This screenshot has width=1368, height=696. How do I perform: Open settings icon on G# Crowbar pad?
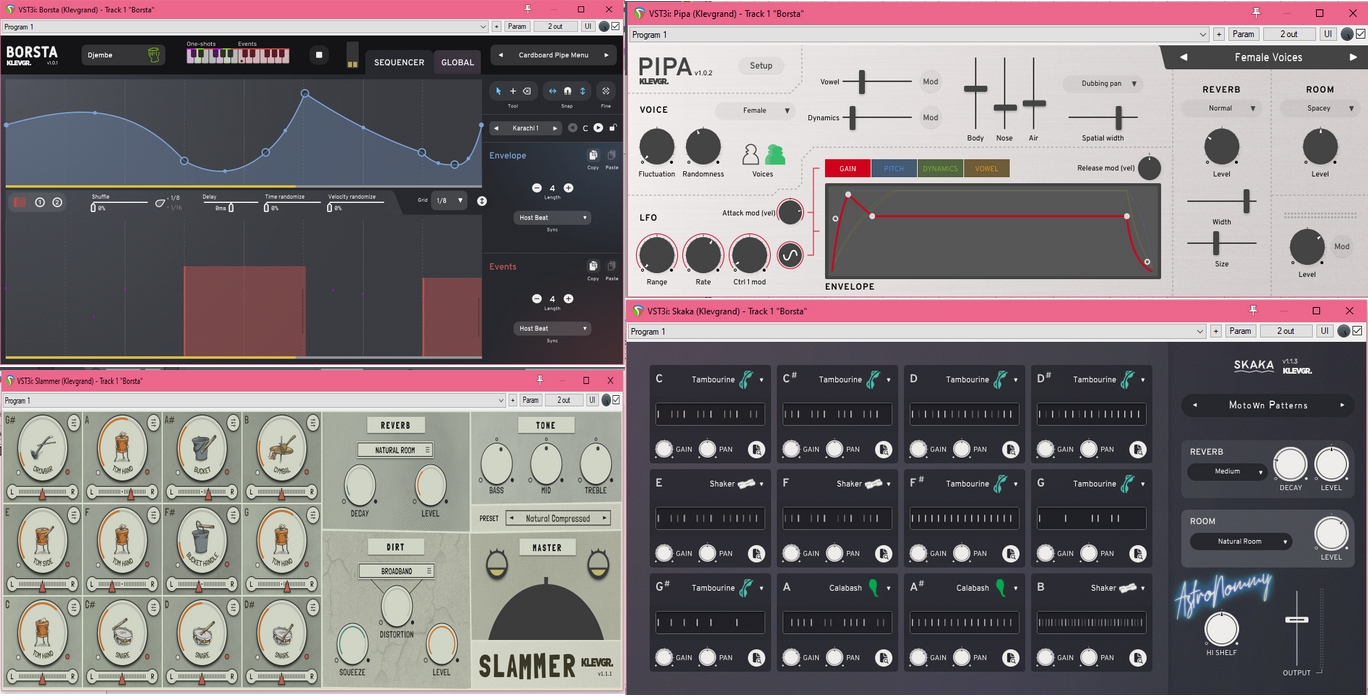click(x=74, y=423)
